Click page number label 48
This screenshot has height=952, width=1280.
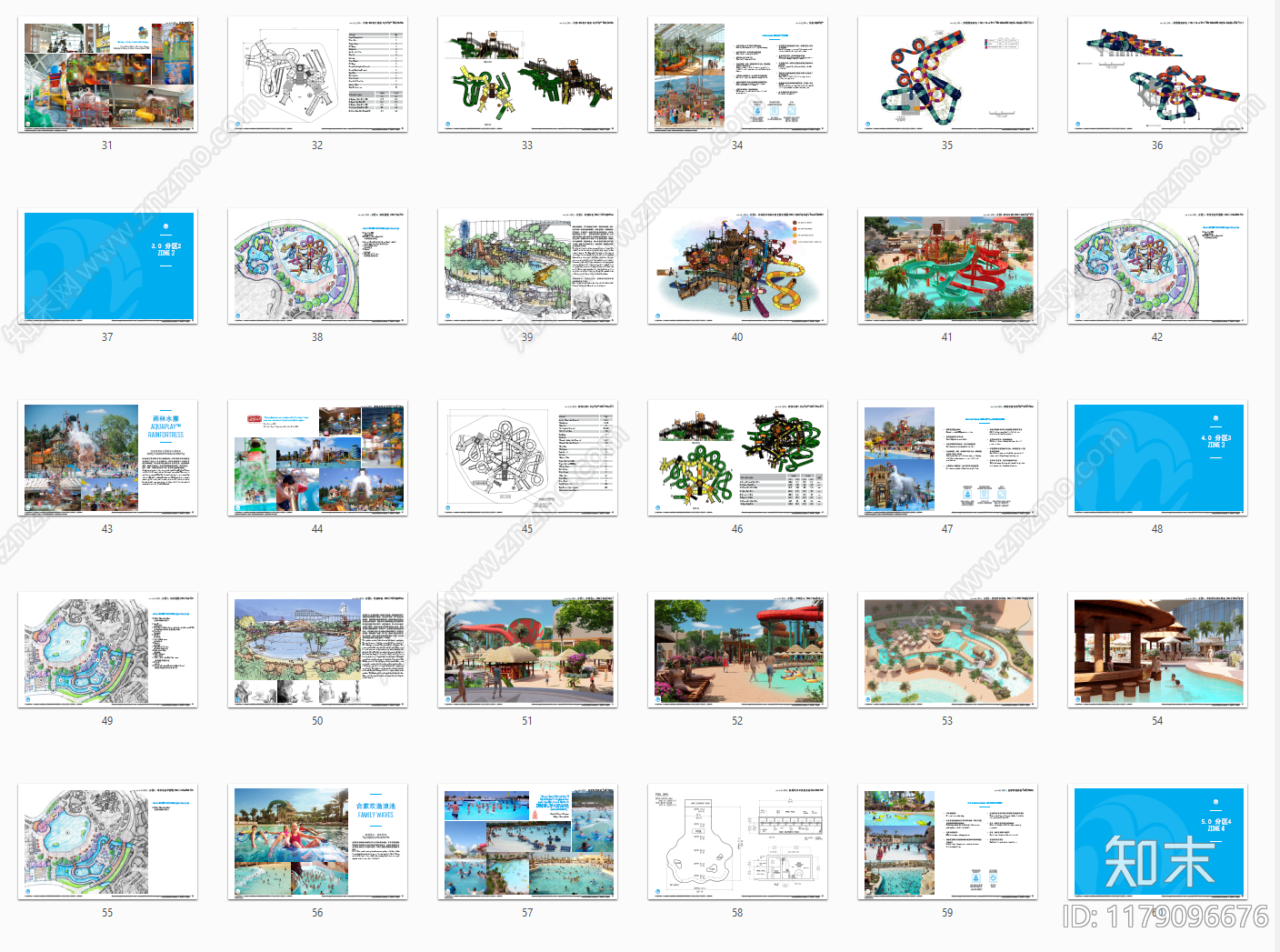click(1157, 529)
